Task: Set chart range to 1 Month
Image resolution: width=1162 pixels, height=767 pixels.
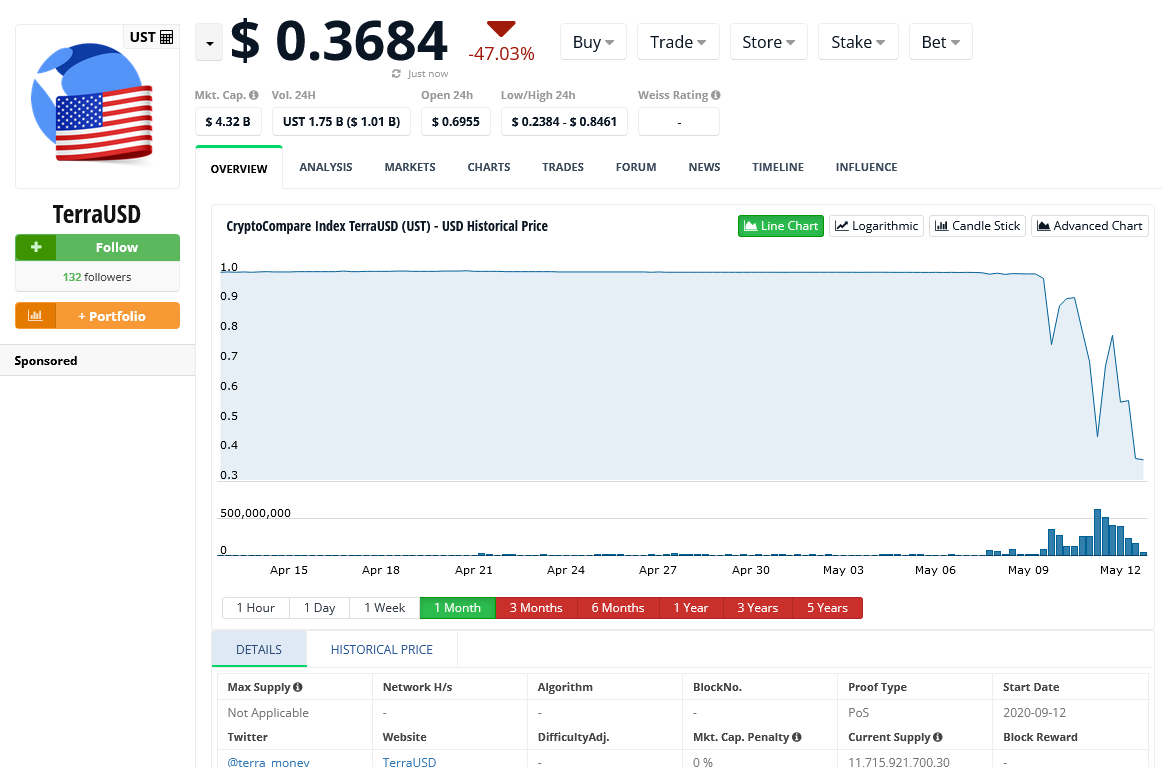Action: click(x=457, y=608)
